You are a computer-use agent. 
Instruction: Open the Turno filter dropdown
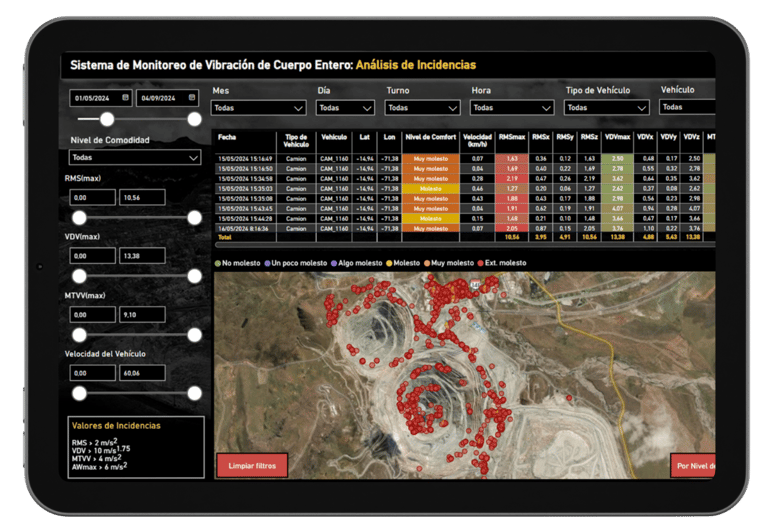[423, 108]
